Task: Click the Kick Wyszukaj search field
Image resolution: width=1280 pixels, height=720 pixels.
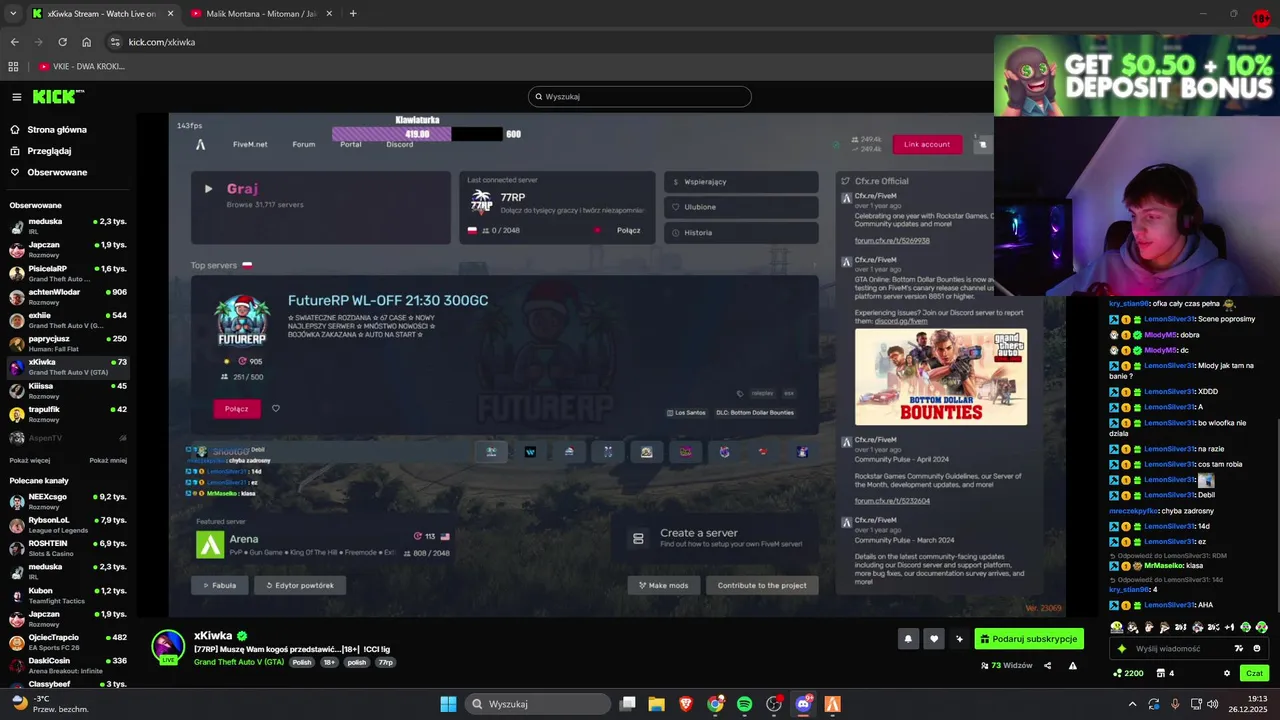Action: click(640, 96)
